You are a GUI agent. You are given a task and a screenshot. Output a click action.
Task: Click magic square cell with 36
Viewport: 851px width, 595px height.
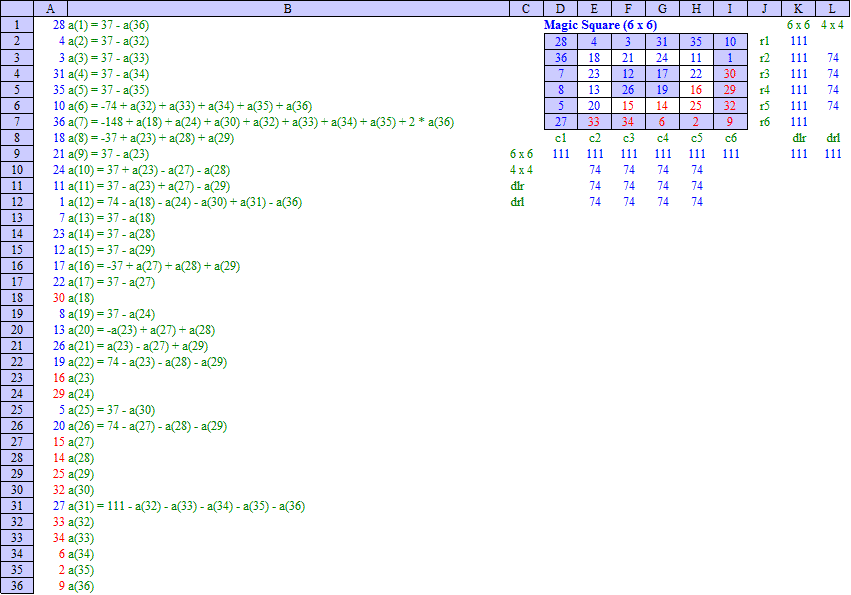561,58
